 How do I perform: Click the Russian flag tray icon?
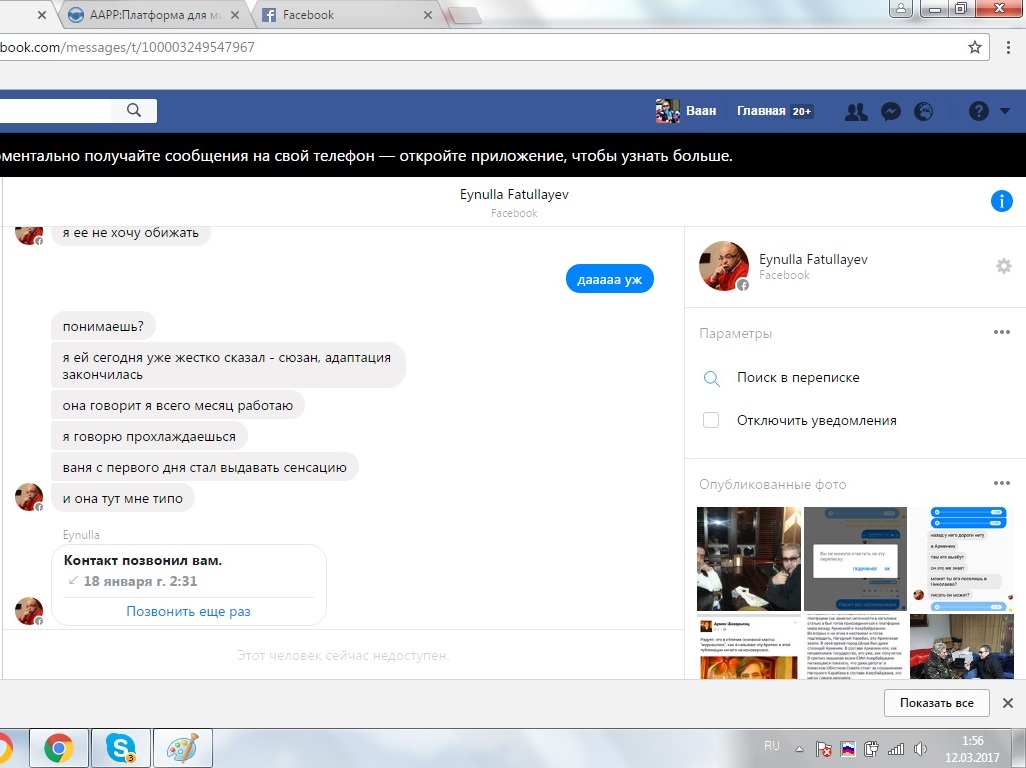click(x=847, y=749)
